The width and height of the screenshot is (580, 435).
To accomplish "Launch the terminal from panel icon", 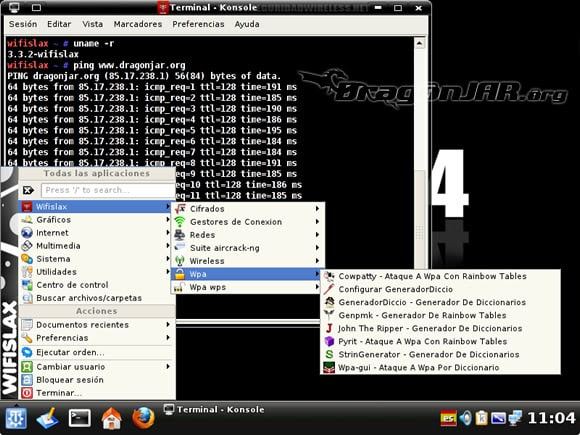I will (80, 418).
